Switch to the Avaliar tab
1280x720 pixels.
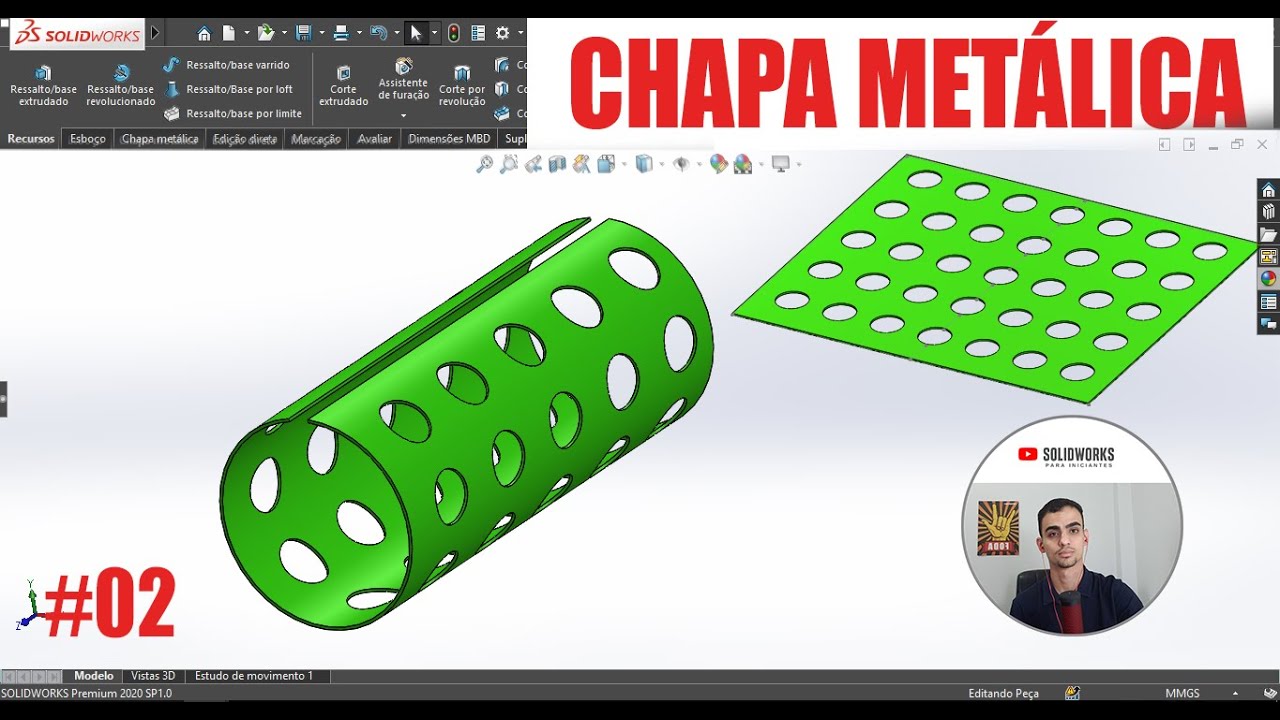click(x=375, y=139)
